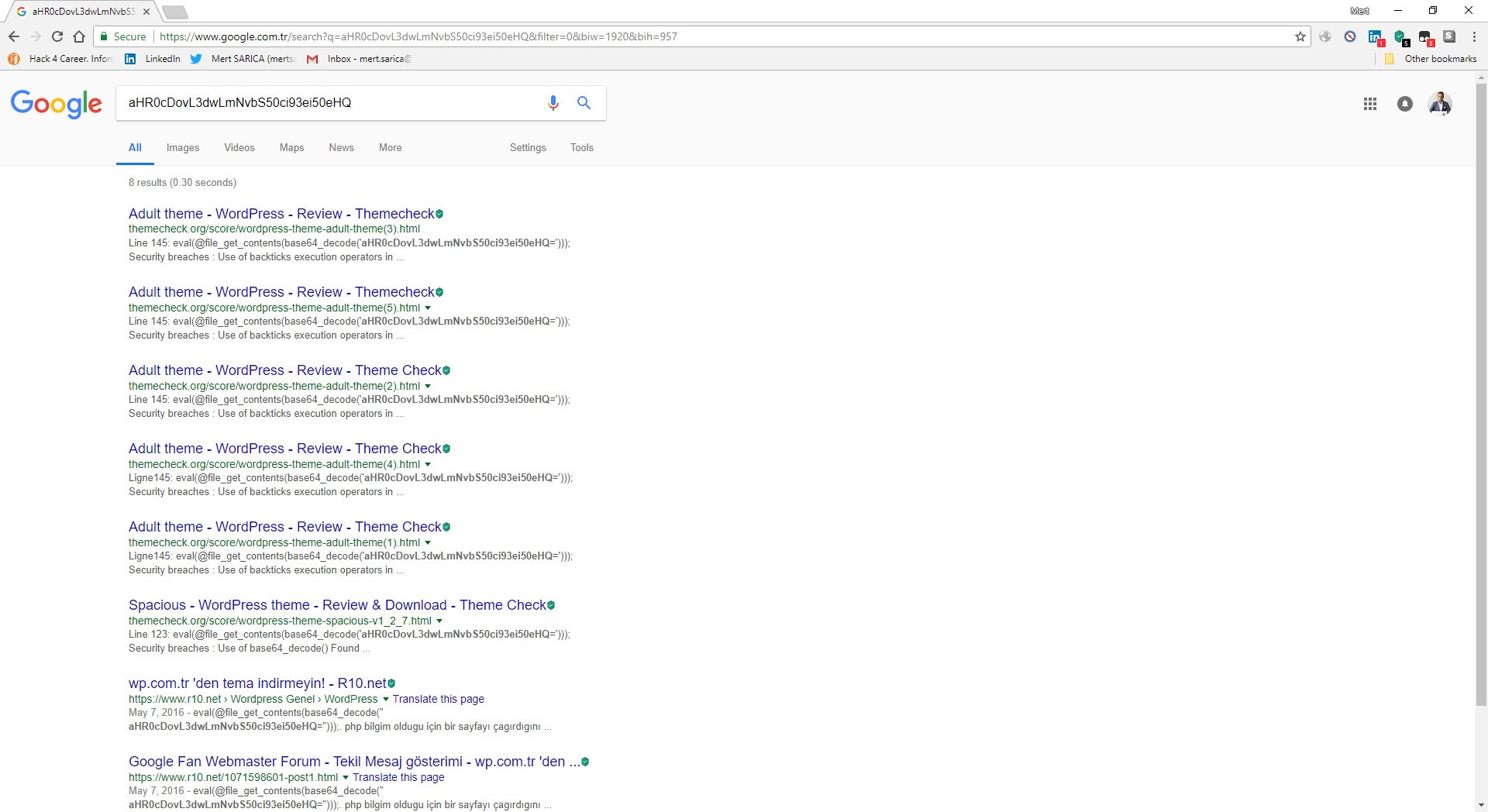Click the green shield beside Spacious result title

click(551, 605)
